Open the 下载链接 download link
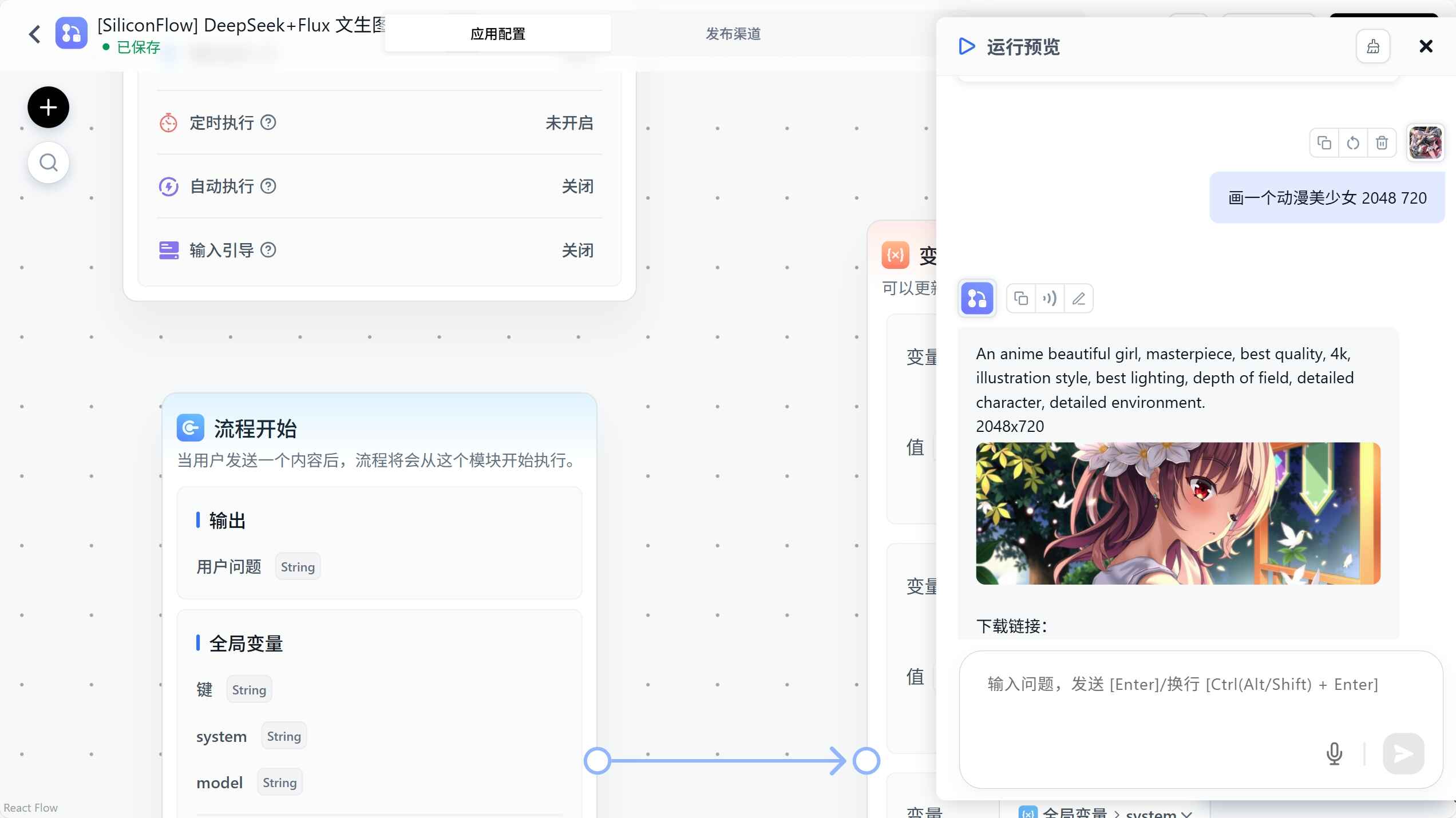The width and height of the screenshot is (1456, 818). (x=1011, y=626)
